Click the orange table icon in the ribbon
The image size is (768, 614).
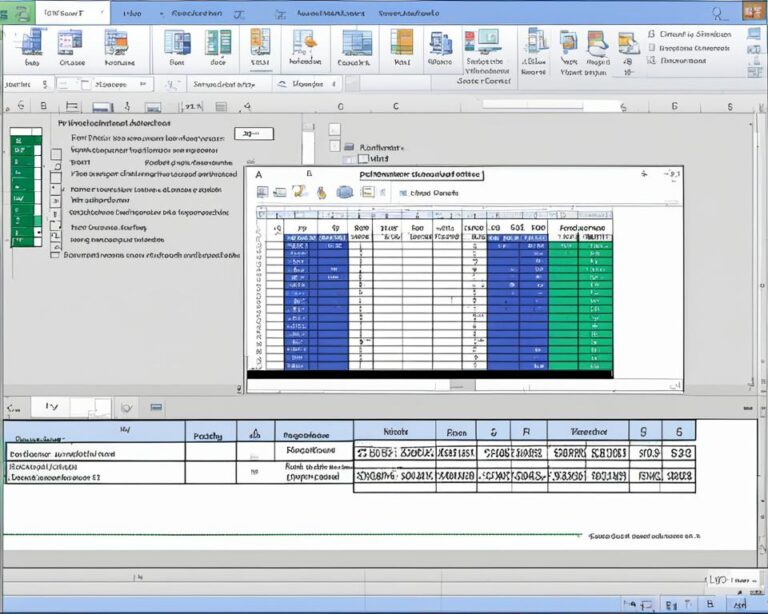[401, 42]
